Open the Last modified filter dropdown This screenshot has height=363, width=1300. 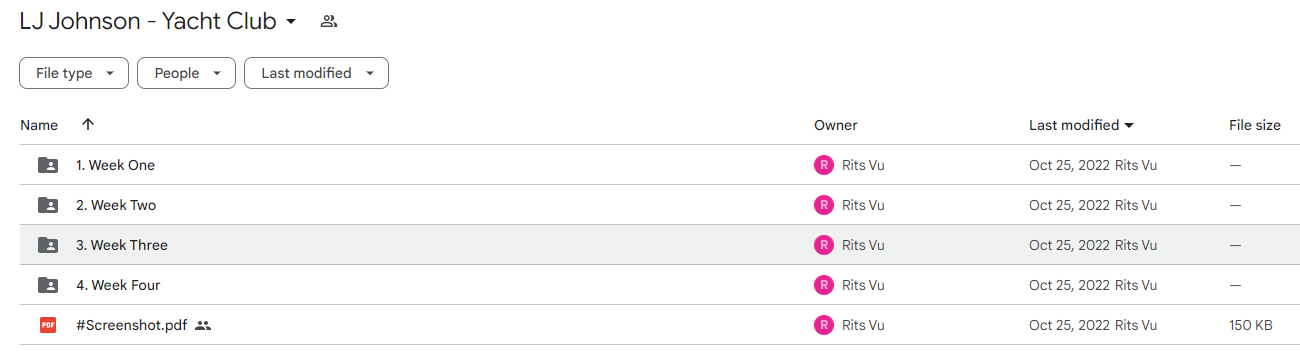[x=316, y=73]
